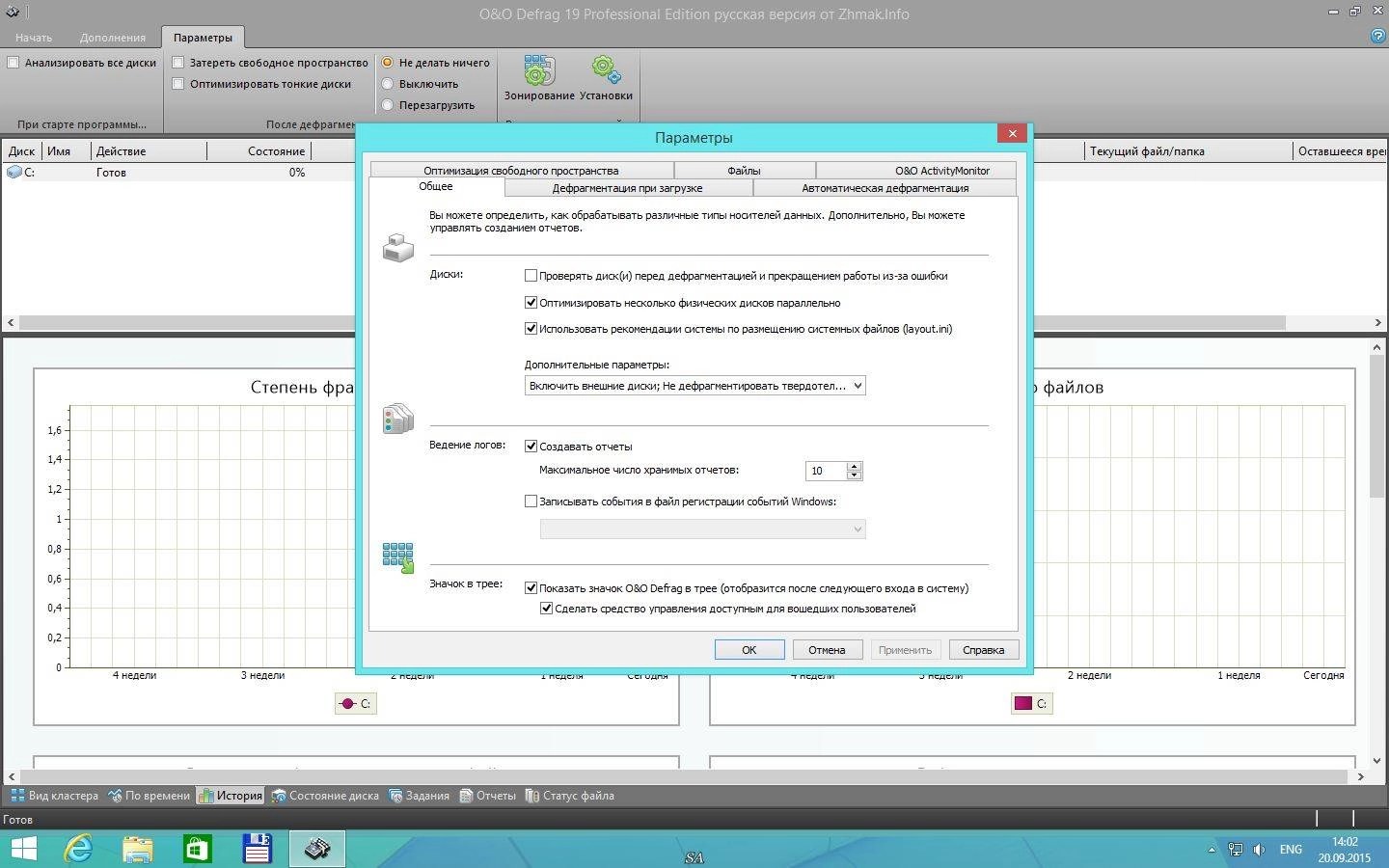
Task: Toggle Затереть свободное пространство checkbox
Action: [x=178, y=63]
